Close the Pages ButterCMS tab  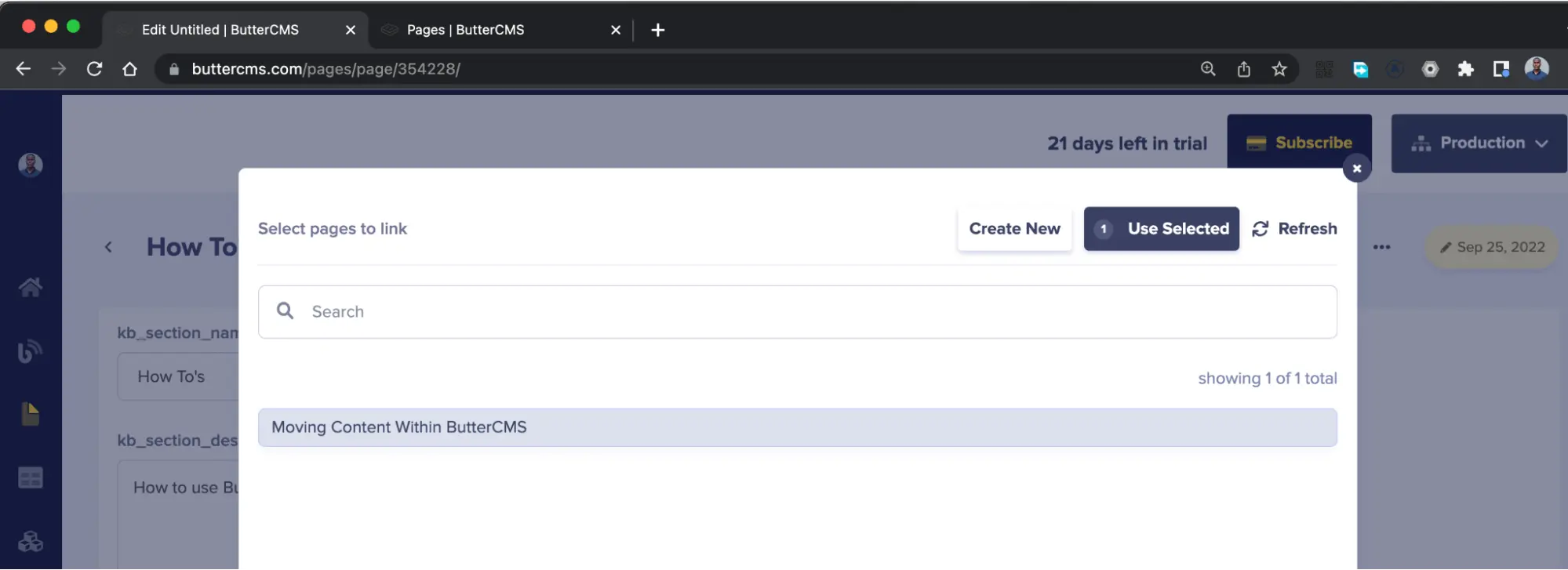pyautogui.click(x=616, y=30)
